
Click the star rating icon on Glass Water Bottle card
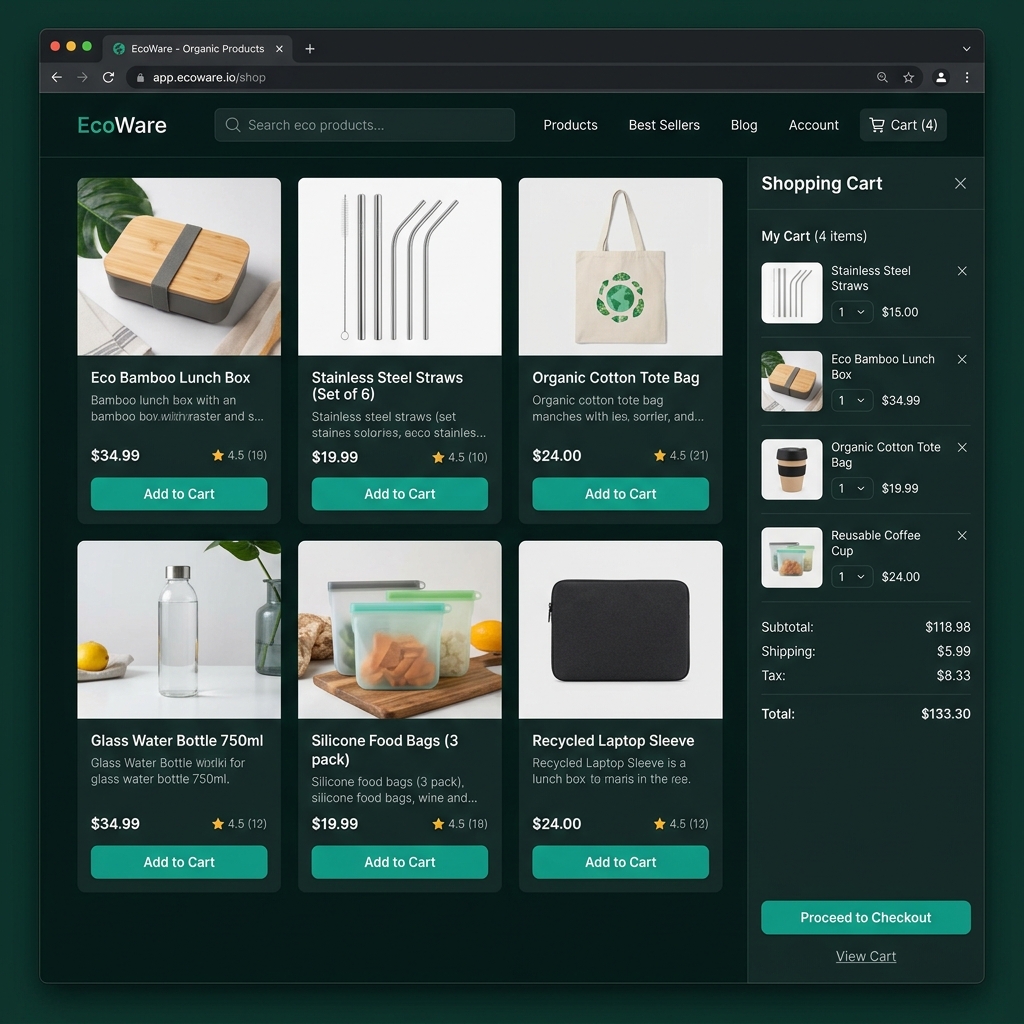coord(217,824)
